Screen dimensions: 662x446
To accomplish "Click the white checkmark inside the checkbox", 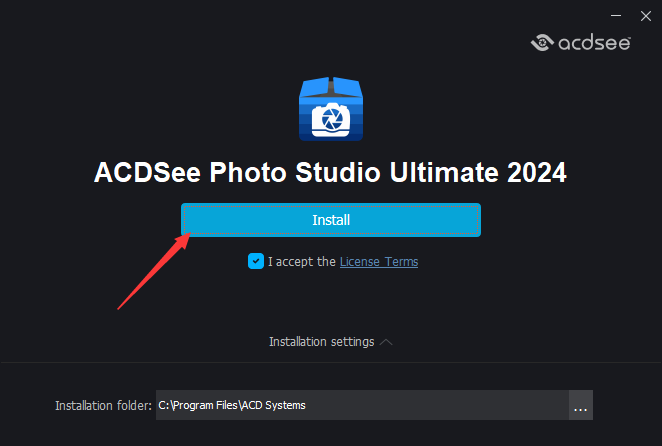I will [256, 261].
